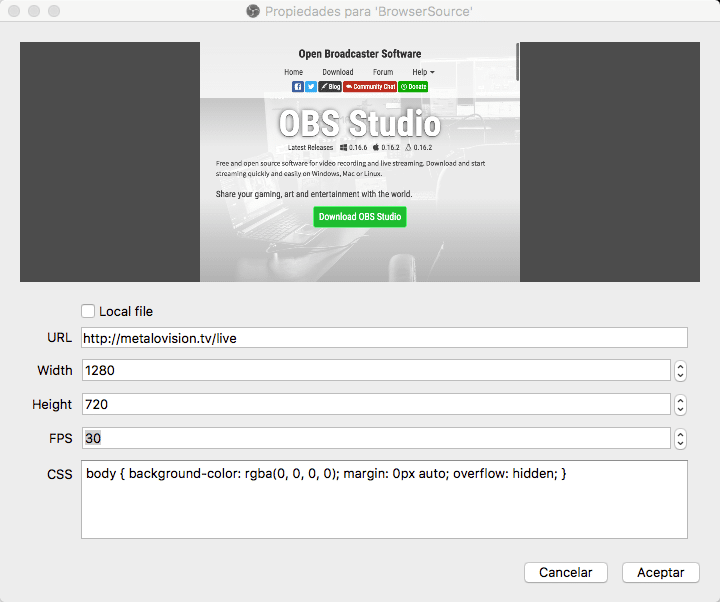Screen dimensions: 720x602
Task: Close the Propiedades window with the close button
Action: click(x=14, y=11)
